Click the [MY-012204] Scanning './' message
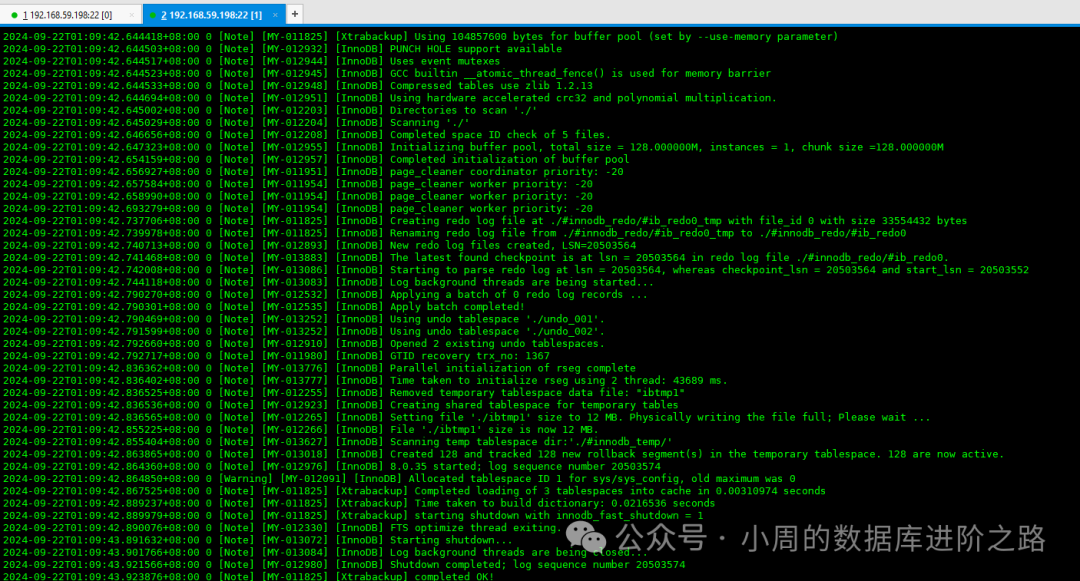The width and height of the screenshot is (1080, 581). pos(430,123)
